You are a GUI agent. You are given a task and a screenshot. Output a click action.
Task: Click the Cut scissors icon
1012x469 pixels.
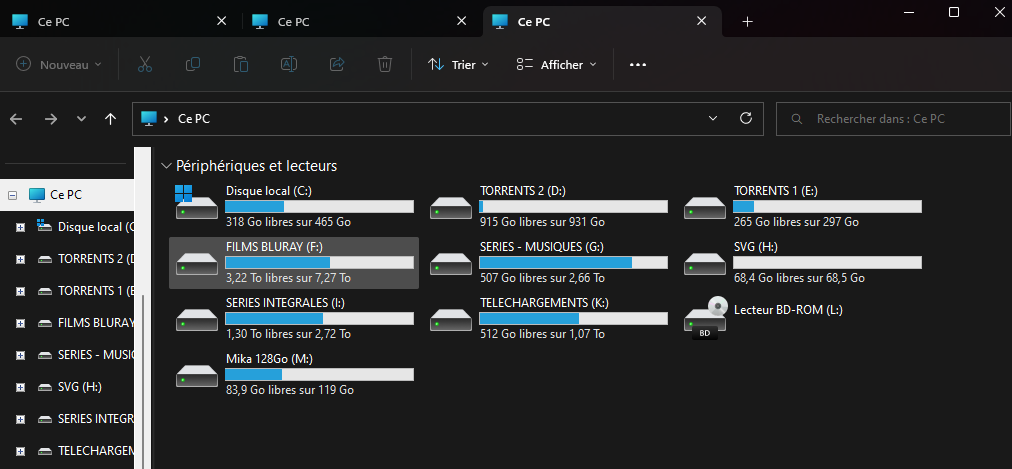click(144, 65)
